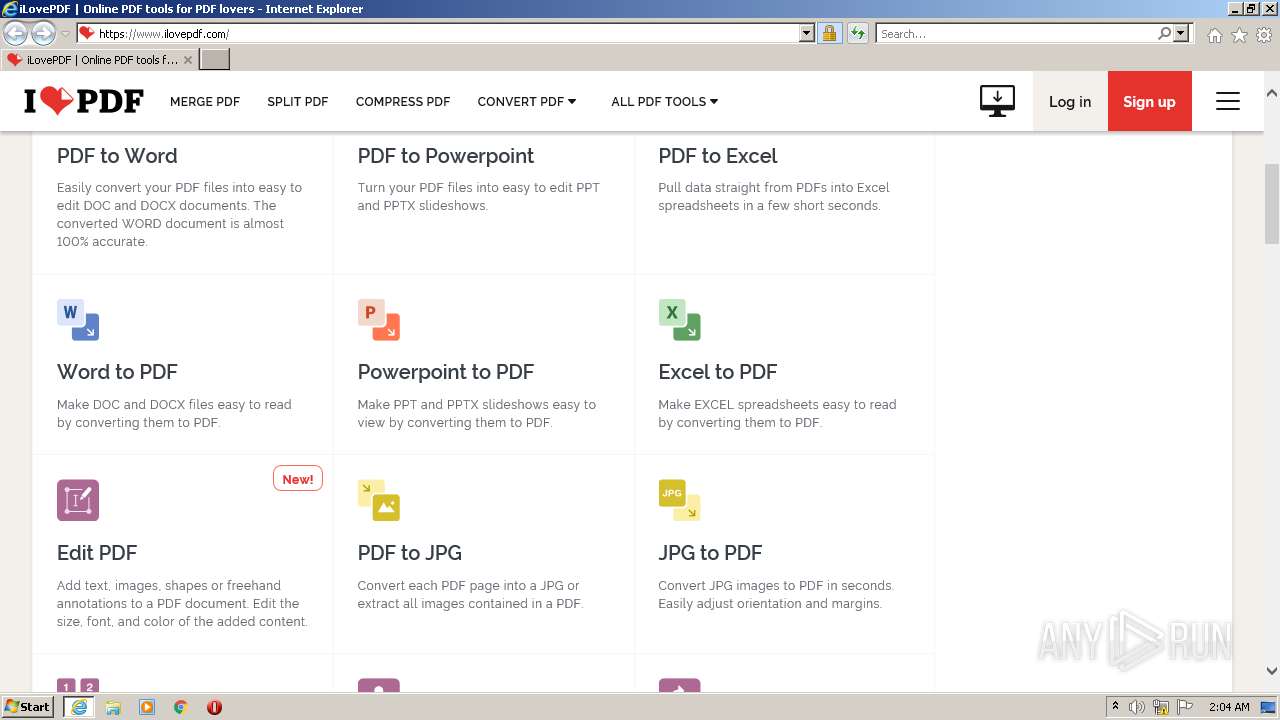Open MERGE PDF in the navigation
This screenshot has height=720, width=1280.
(205, 101)
